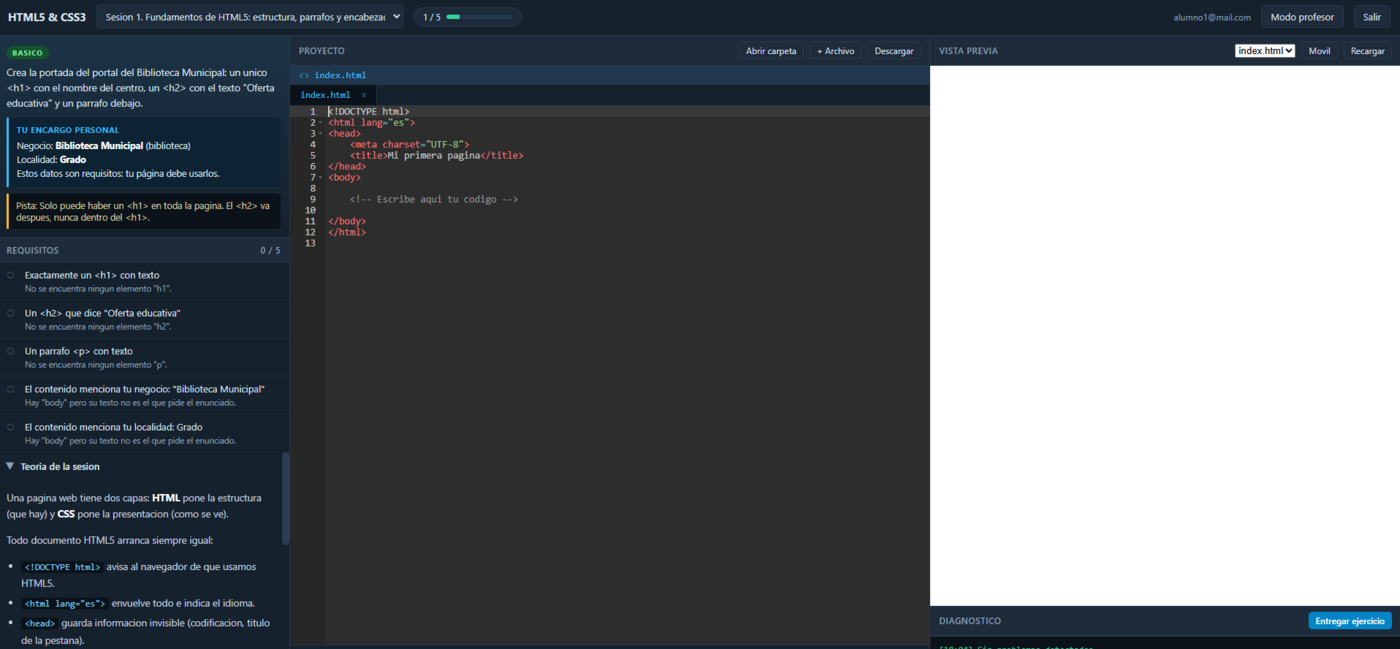Open the preview file dropdown index.html
Screen dimensions: 1400x649
tap(1265, 51)
